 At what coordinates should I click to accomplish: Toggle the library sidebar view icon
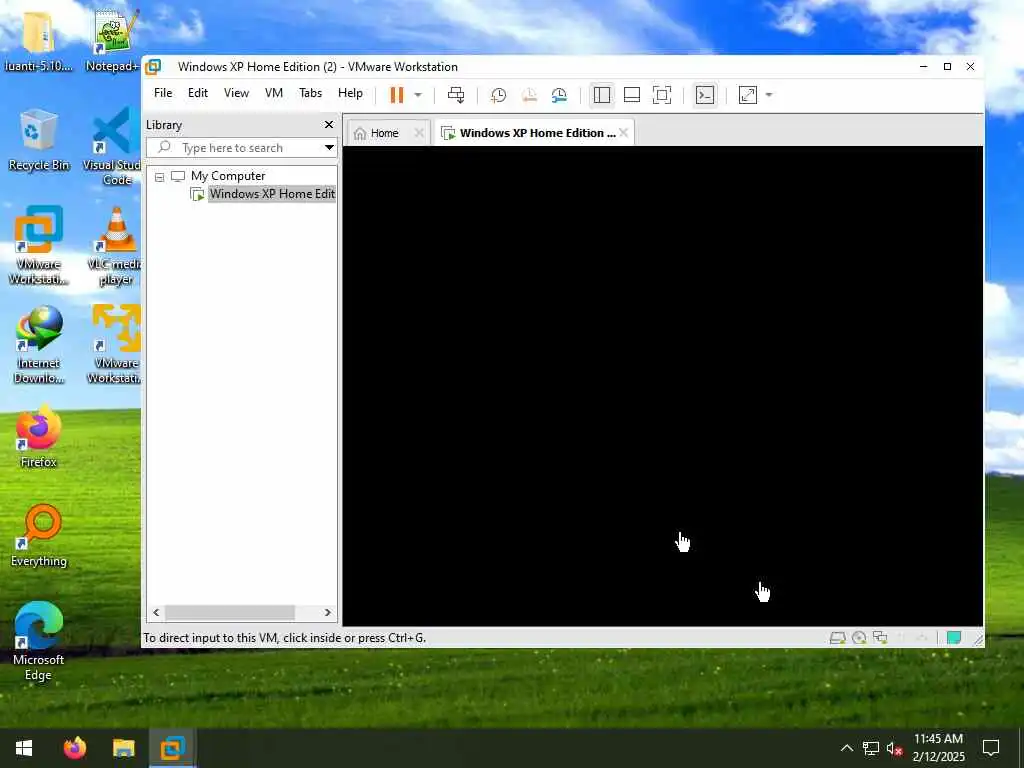601,95
